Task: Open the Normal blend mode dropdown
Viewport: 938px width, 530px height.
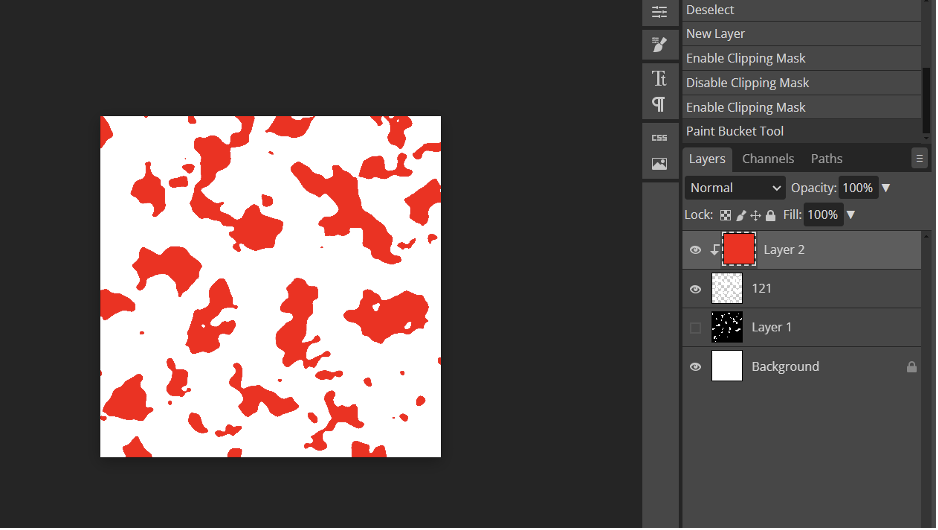Action: pyautogui.click(x=735, y=188)
